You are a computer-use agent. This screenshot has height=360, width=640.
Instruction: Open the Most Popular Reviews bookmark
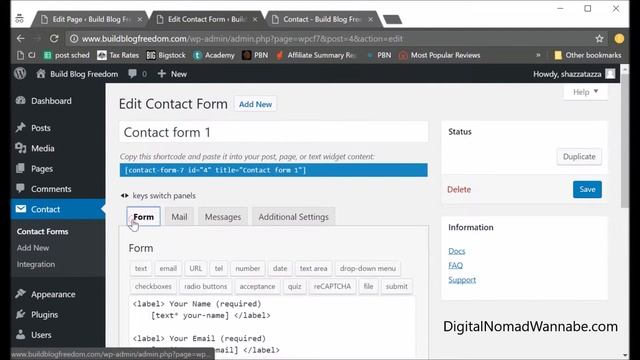click(440, 55)
